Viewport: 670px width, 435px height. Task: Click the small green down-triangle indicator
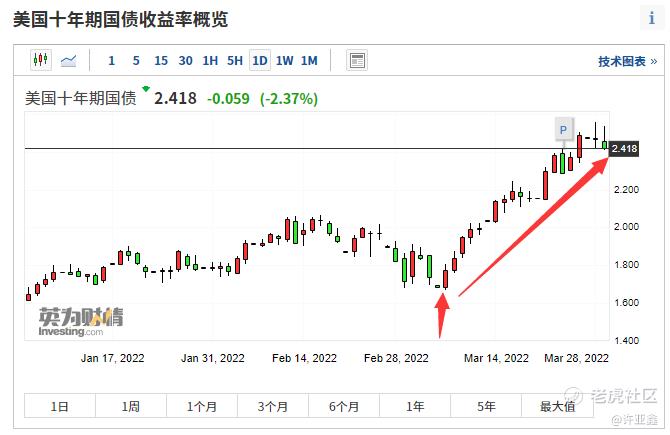pyautogui.click(x=146, y=89)
